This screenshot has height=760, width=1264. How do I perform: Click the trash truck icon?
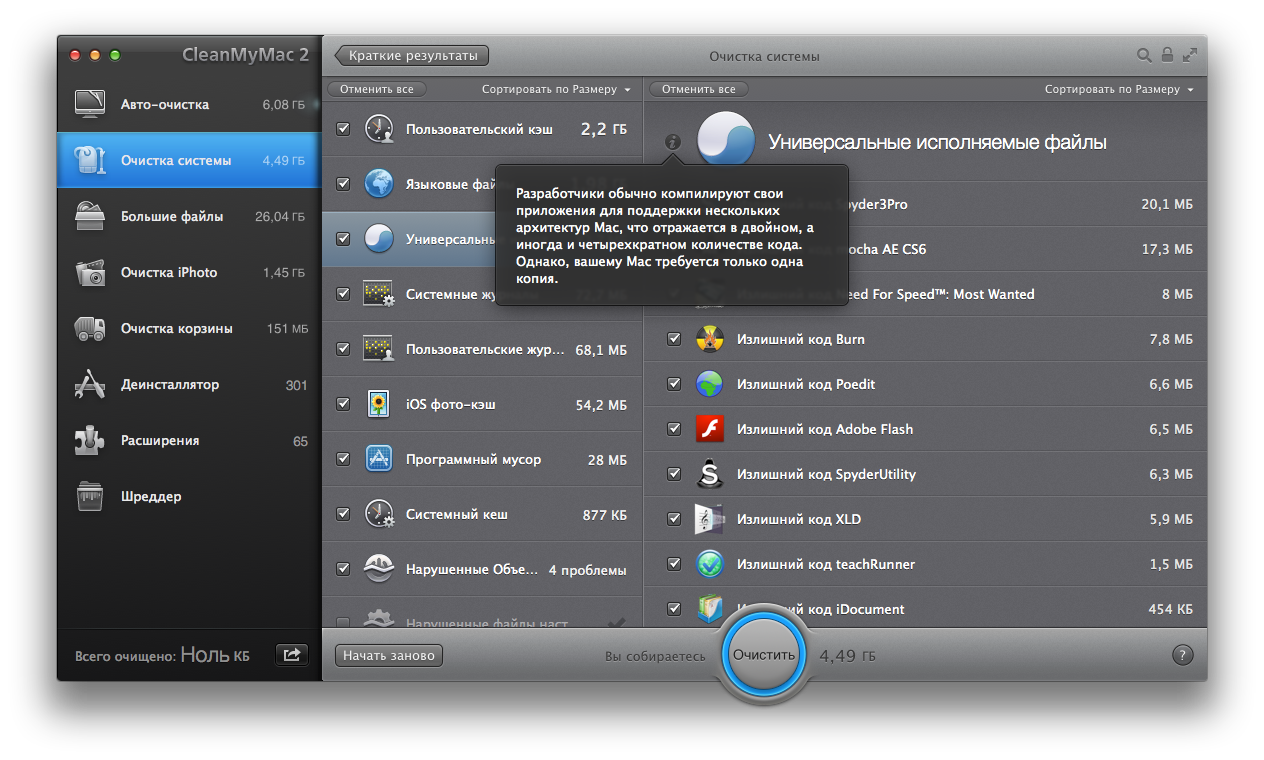pyautogui.click(x=90, y=328)
